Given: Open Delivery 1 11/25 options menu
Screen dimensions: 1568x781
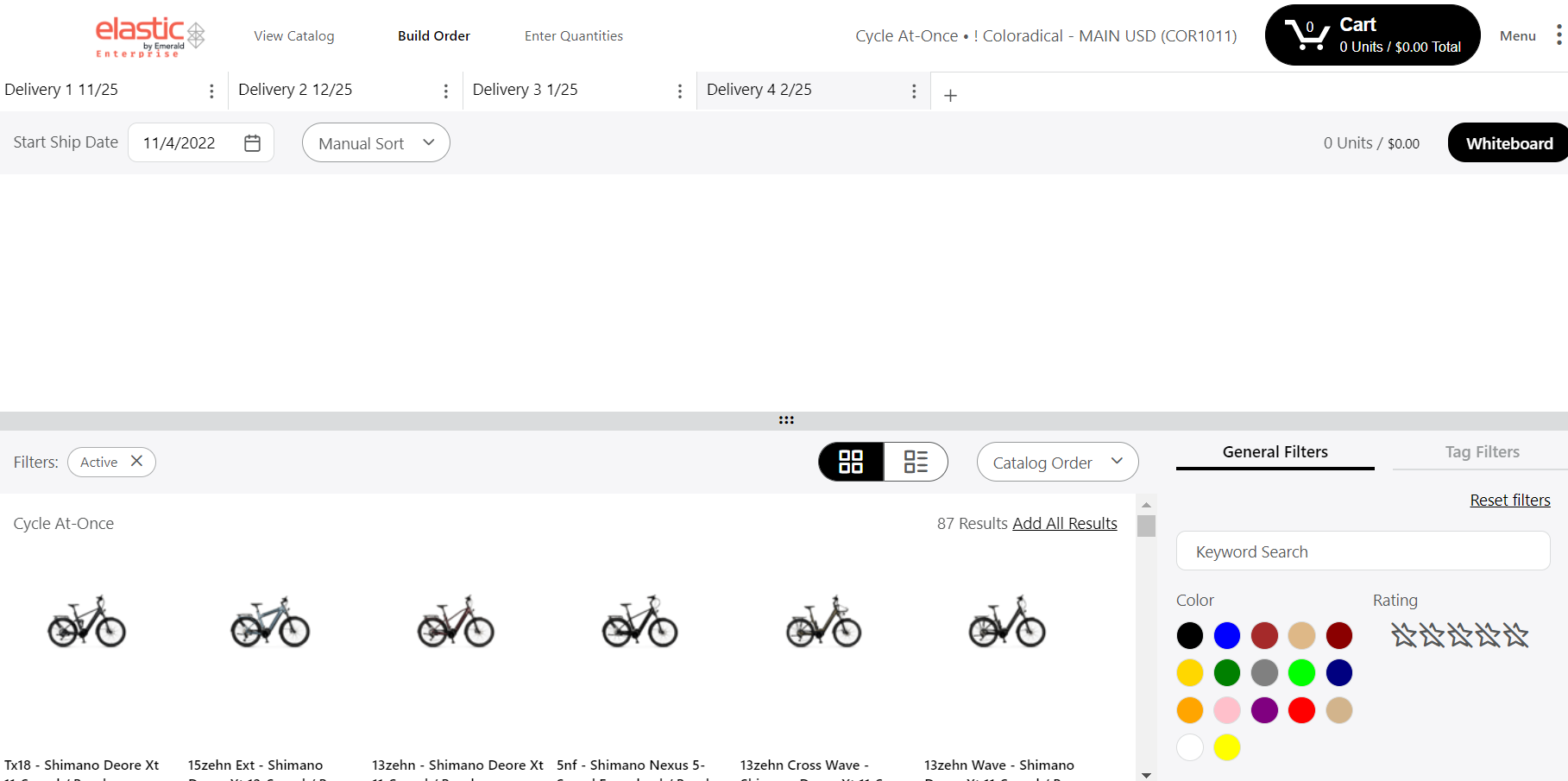Looking at the screenshot, I should click(x=211, y=91).
